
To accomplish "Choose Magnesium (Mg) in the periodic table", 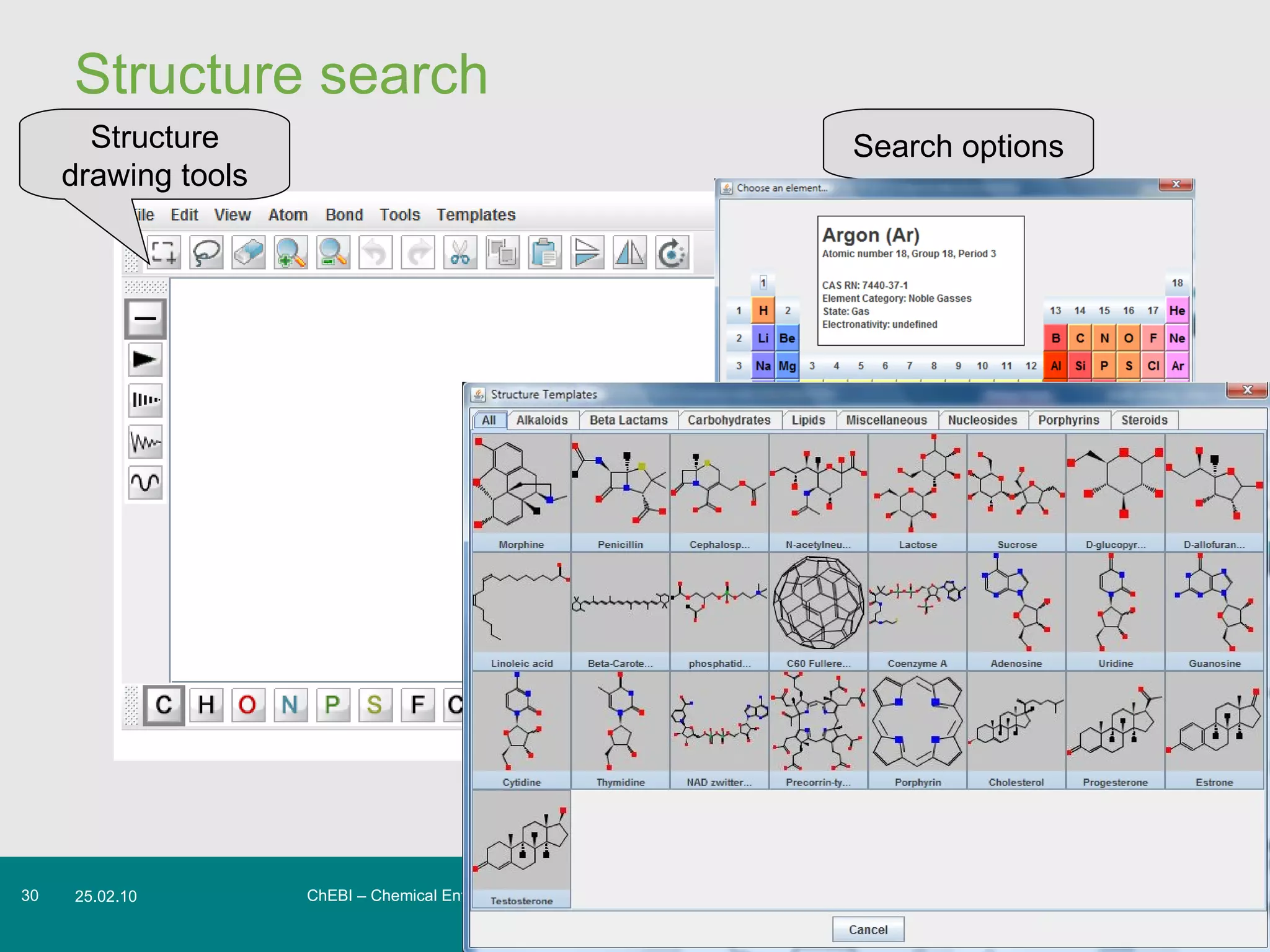I will pos(788,366).
